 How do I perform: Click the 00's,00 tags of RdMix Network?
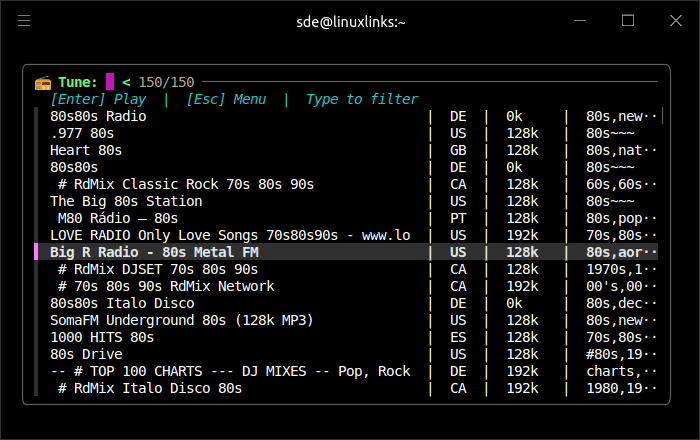pyautogui.click(x=621, y=286)
